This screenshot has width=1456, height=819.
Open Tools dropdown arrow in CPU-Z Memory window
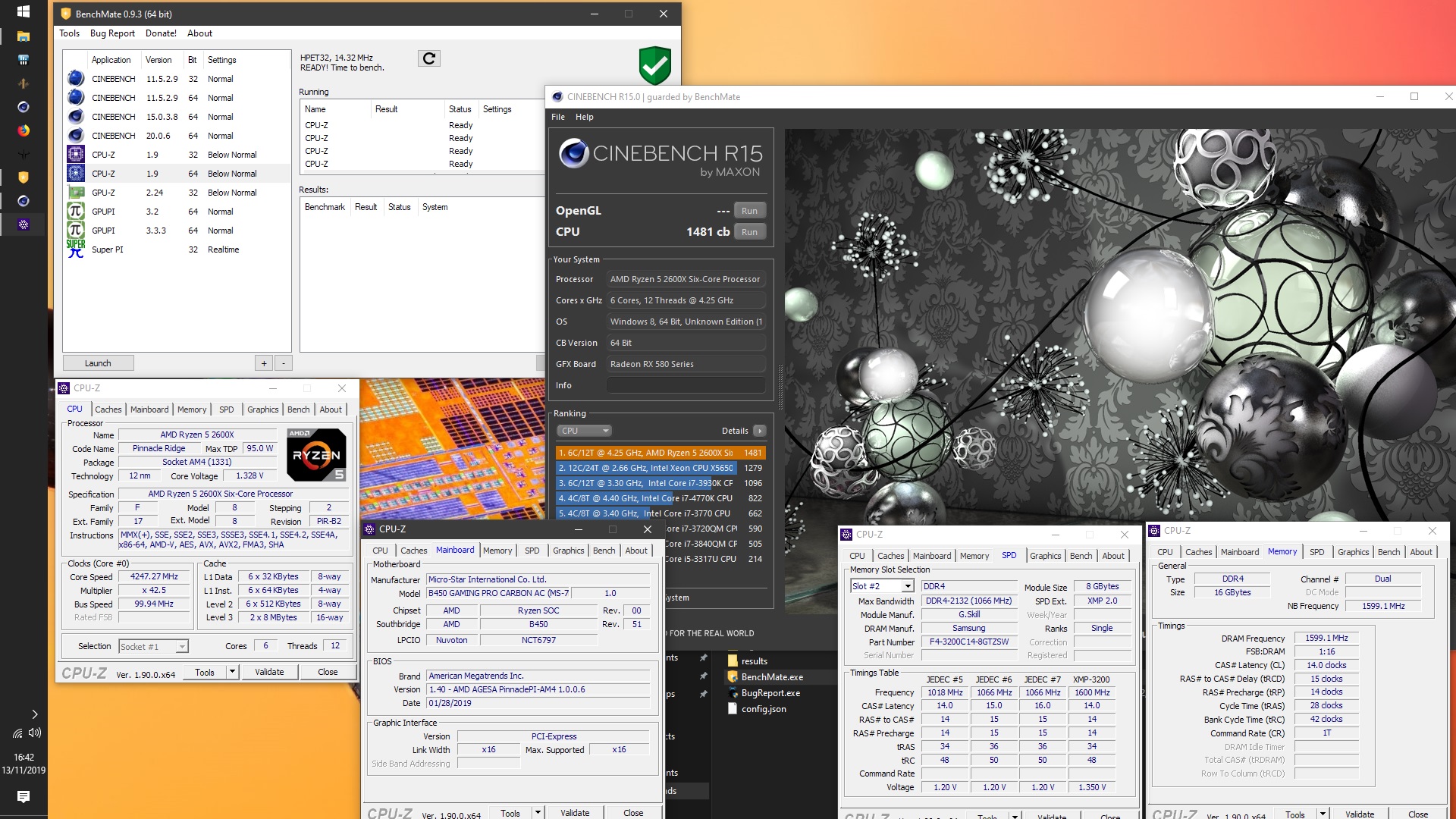coord(1323,814)
